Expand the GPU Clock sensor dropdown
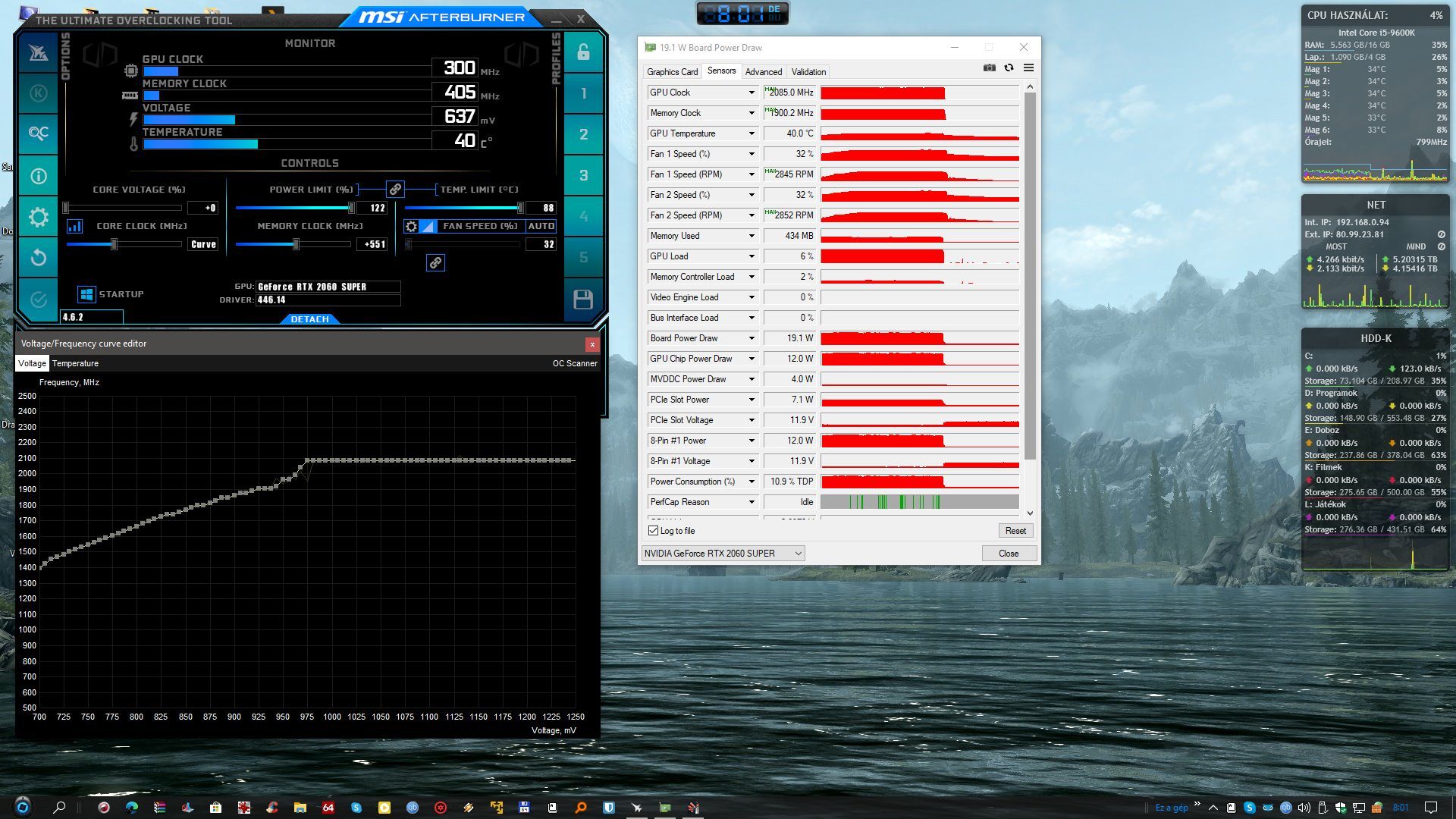 (752, 93)
